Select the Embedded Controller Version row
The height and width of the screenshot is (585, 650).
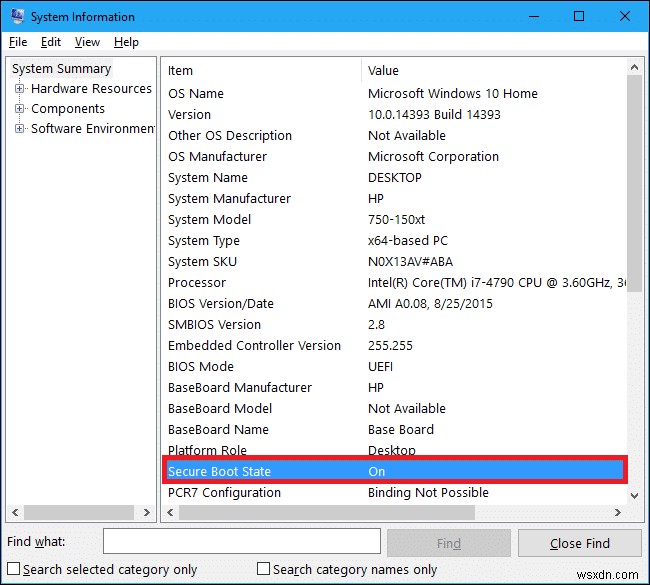394,346
